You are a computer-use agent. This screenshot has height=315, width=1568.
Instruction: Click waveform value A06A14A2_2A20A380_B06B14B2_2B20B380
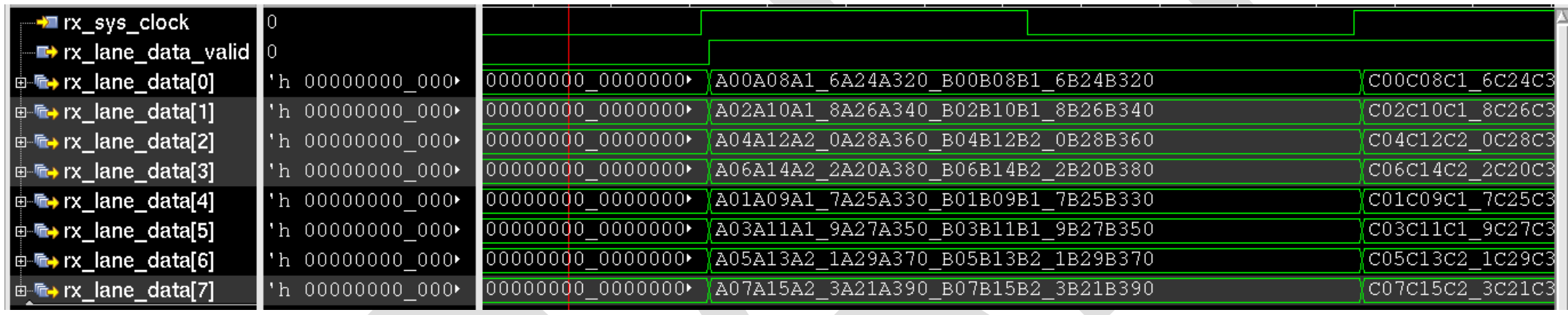pyautogui.click(x=935, y=170)
